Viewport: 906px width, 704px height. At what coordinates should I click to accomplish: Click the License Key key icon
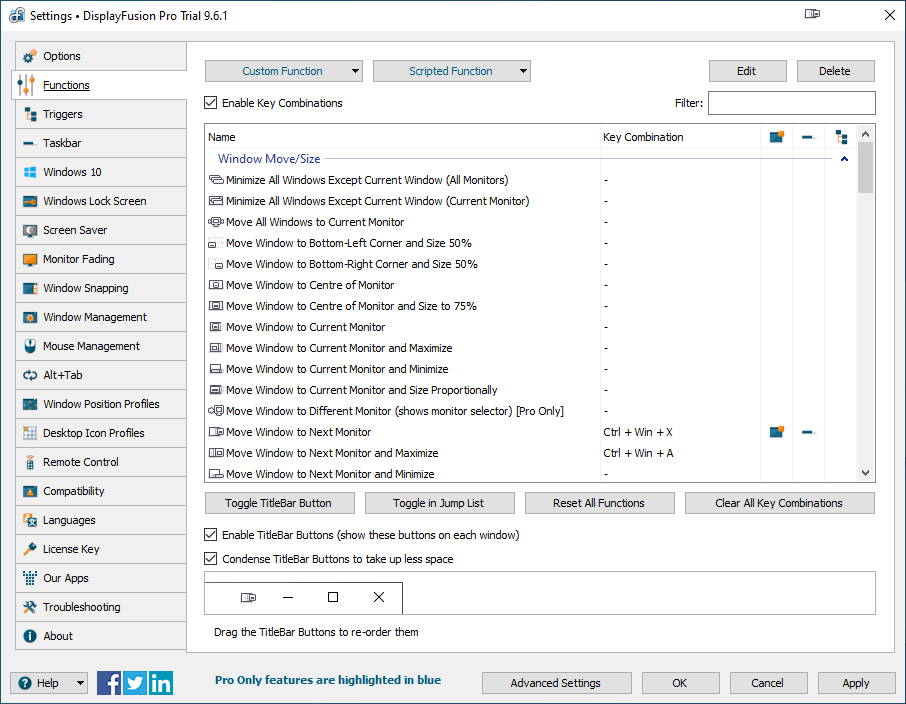[30, 549]
